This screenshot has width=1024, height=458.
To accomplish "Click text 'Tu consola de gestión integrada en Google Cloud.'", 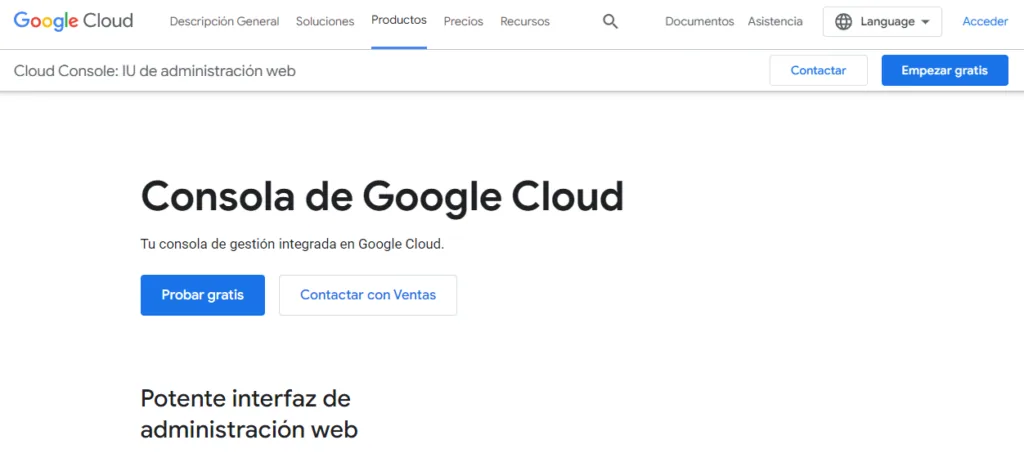I will pos(292,245).
